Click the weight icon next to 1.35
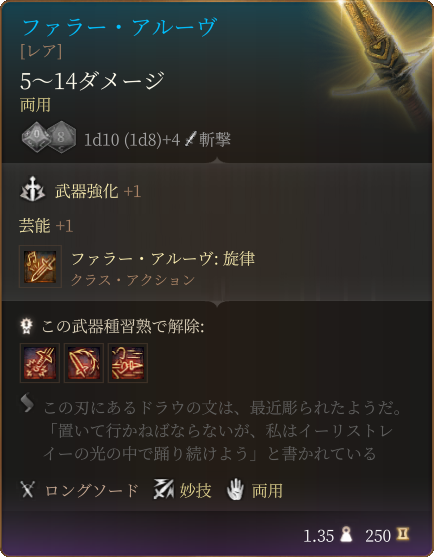Image resolution: width=434 pixels, height=557 pixels. [x=346, y=534]
